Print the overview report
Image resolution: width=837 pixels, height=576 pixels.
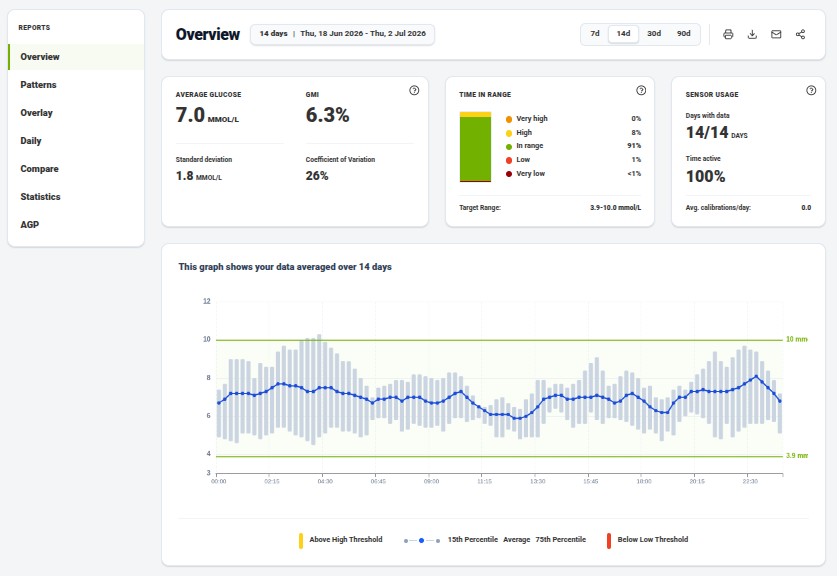pyautogui.click(x=728, y=34)
